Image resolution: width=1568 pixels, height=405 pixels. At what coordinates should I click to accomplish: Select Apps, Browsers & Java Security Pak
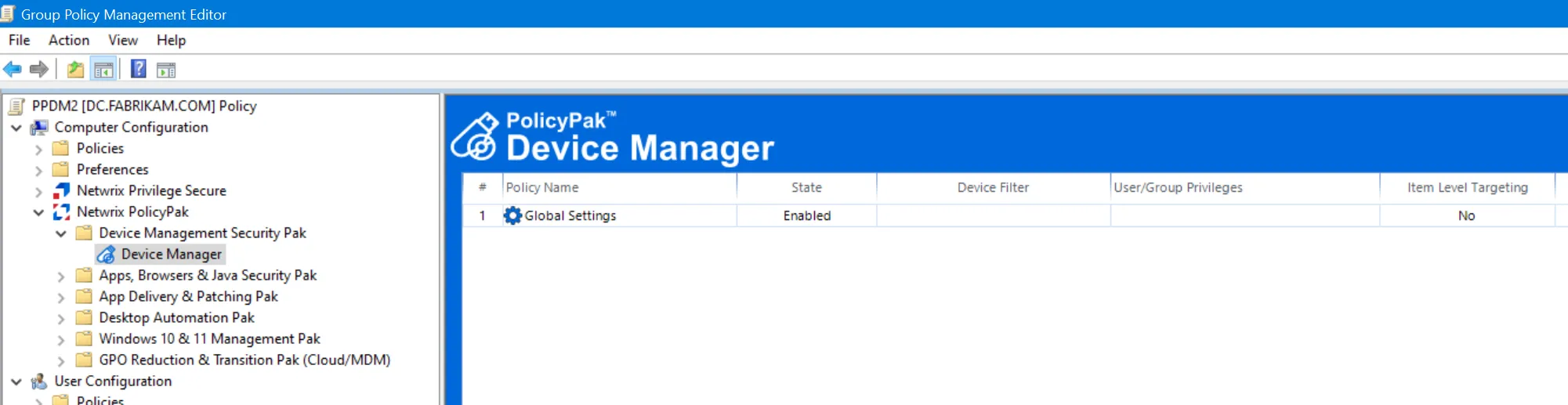coord(208,275)
